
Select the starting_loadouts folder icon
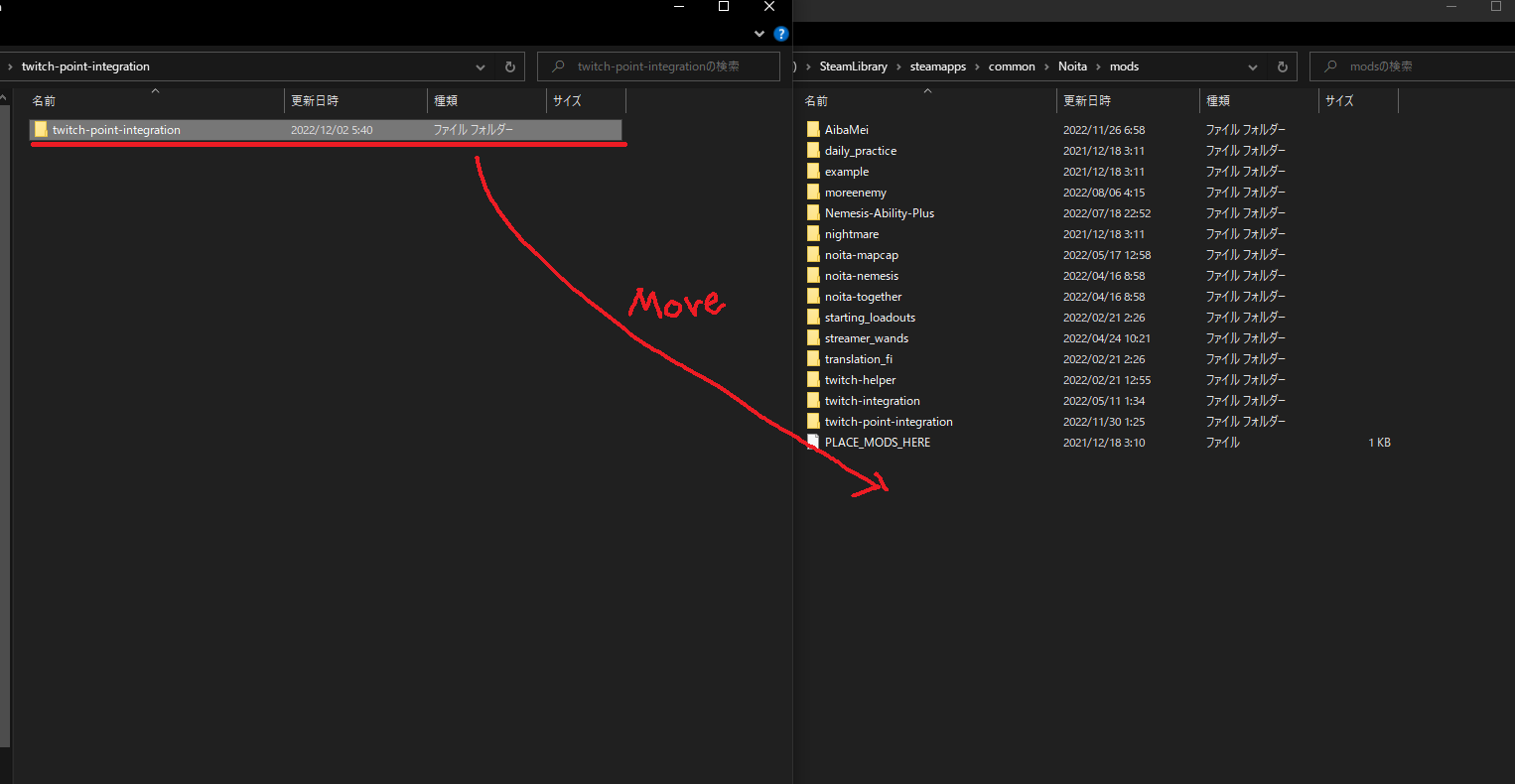point(813,317)
